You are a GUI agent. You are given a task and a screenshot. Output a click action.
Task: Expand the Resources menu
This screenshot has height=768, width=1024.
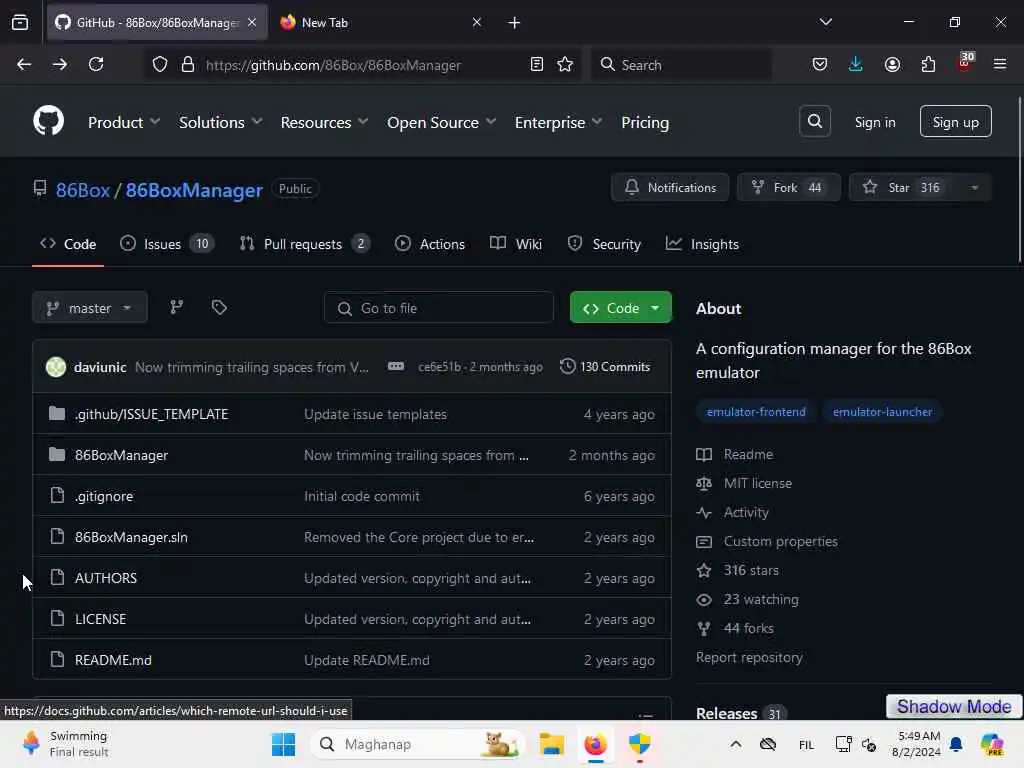pyautogui.click(x=325, y=122)
